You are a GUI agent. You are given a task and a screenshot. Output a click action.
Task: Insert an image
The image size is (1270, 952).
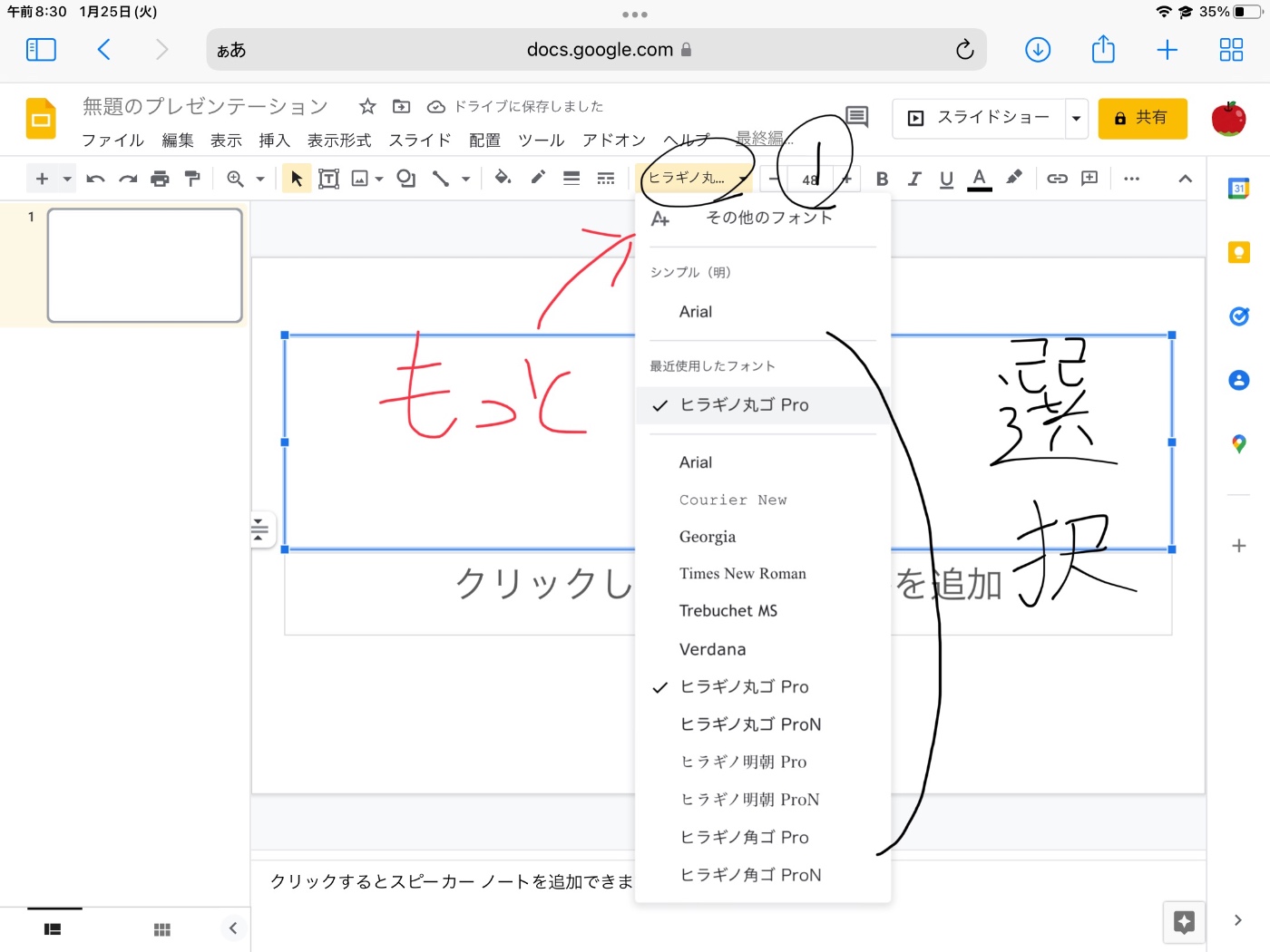360,179
